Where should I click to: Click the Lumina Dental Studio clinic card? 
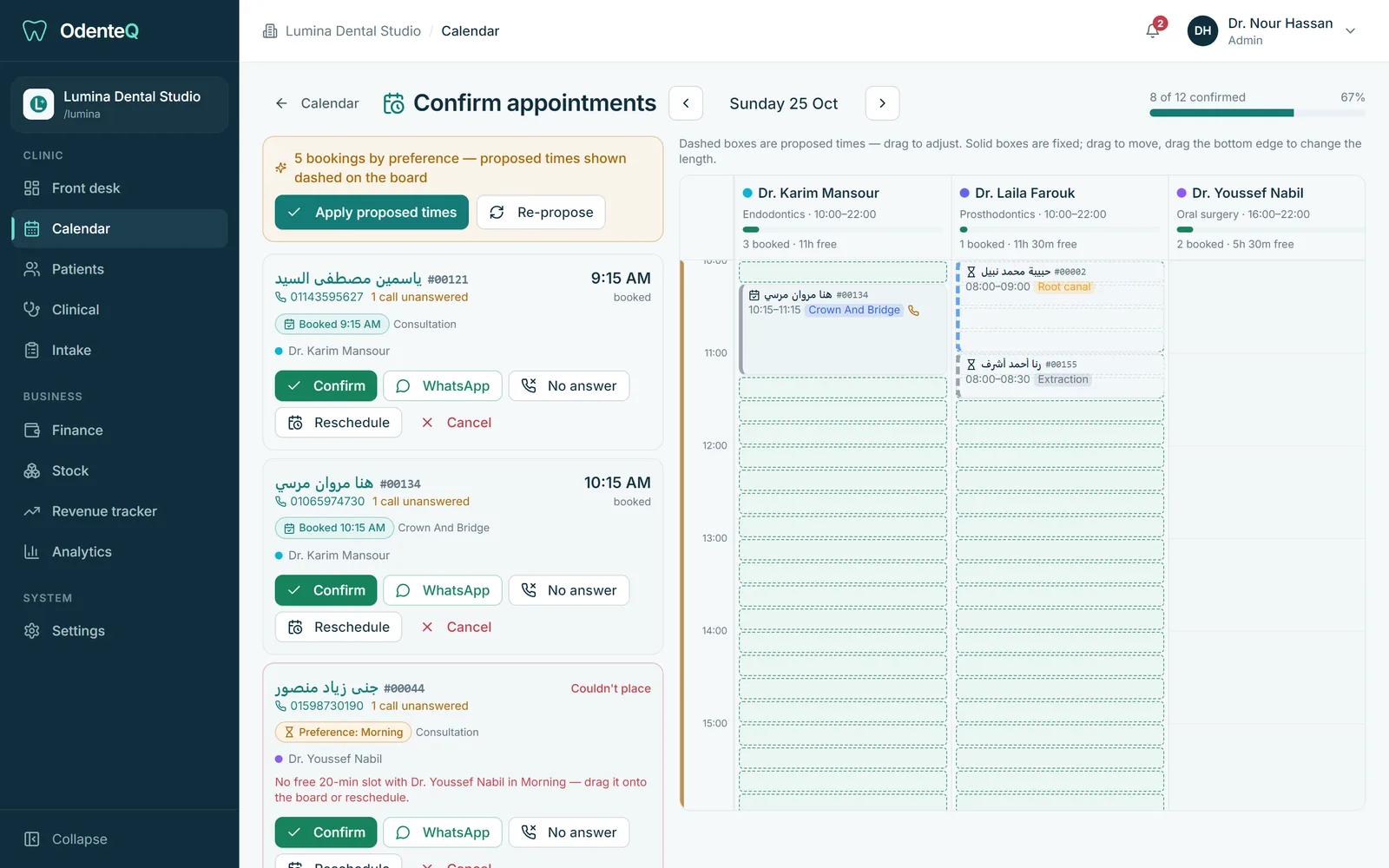(x=120, y=104)
